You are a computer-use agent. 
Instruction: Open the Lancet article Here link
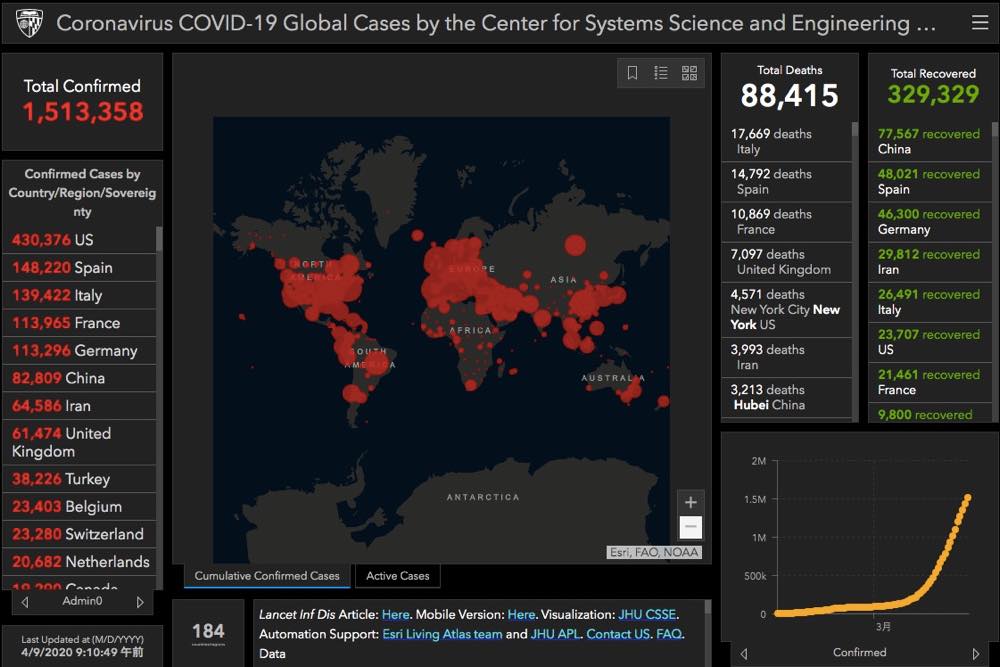395,615
